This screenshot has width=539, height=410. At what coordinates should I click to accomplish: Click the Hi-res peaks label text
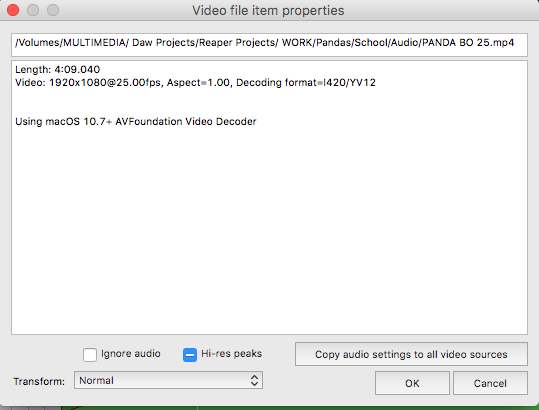231,354
